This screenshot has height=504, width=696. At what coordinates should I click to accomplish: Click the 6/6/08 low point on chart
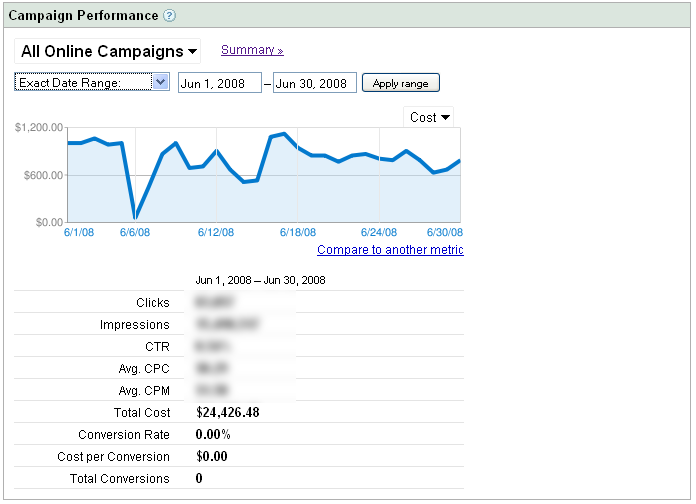click(x=135, y=217)
